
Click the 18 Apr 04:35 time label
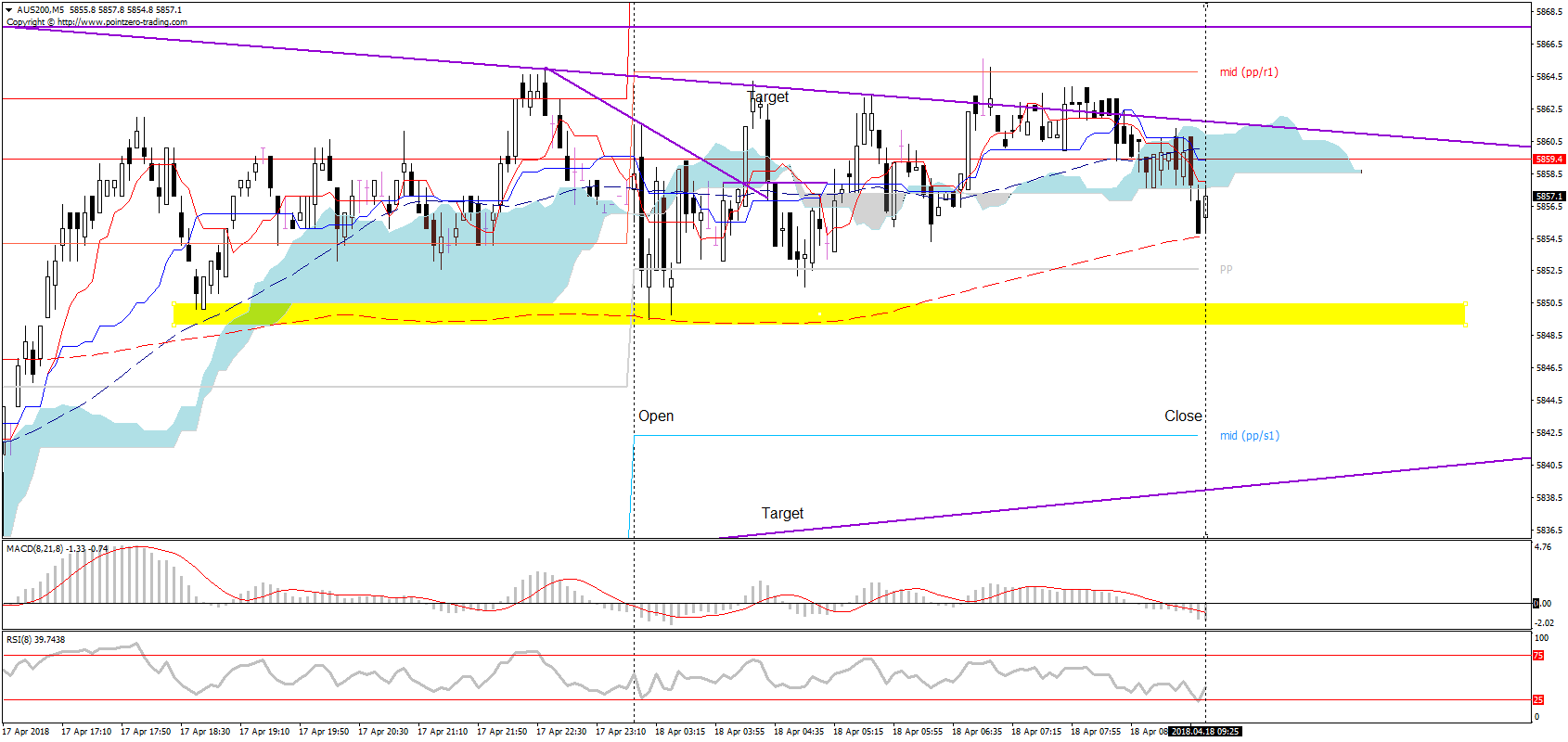coord(799,731)
